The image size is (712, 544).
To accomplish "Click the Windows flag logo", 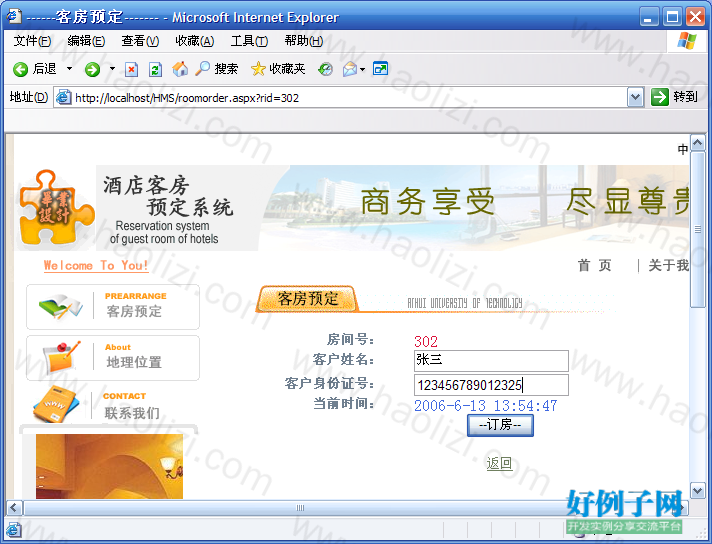I will point(687,41).
